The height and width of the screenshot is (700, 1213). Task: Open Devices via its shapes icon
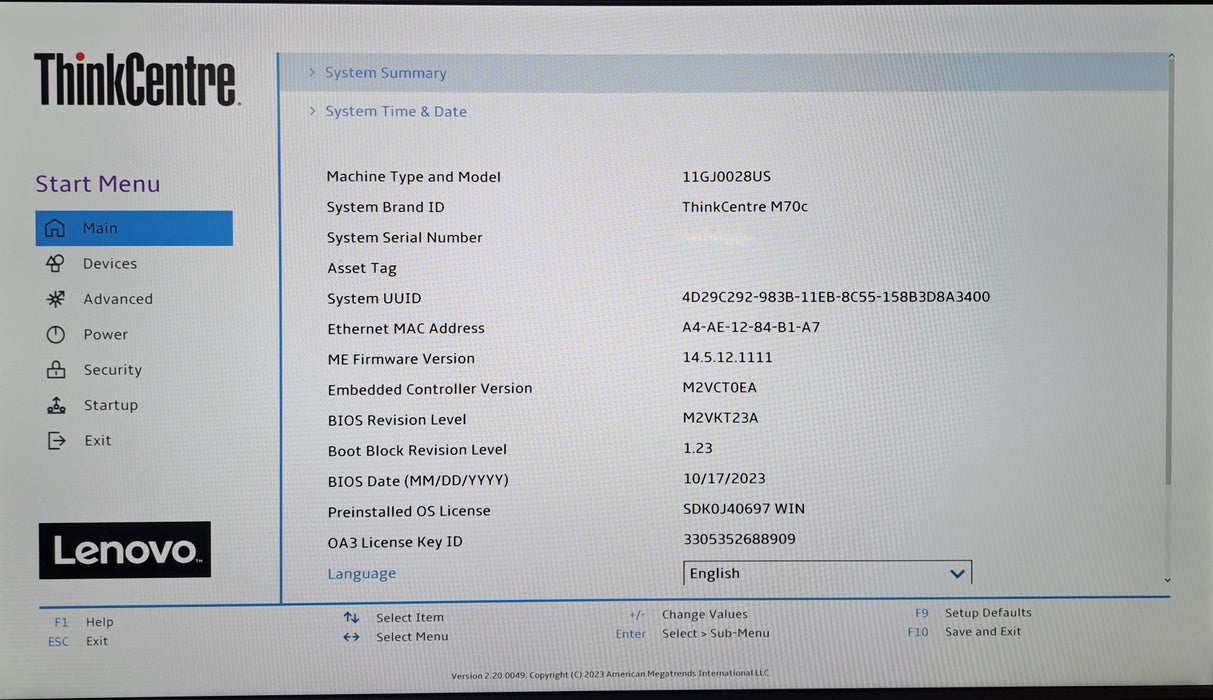(x=55, y=263)
